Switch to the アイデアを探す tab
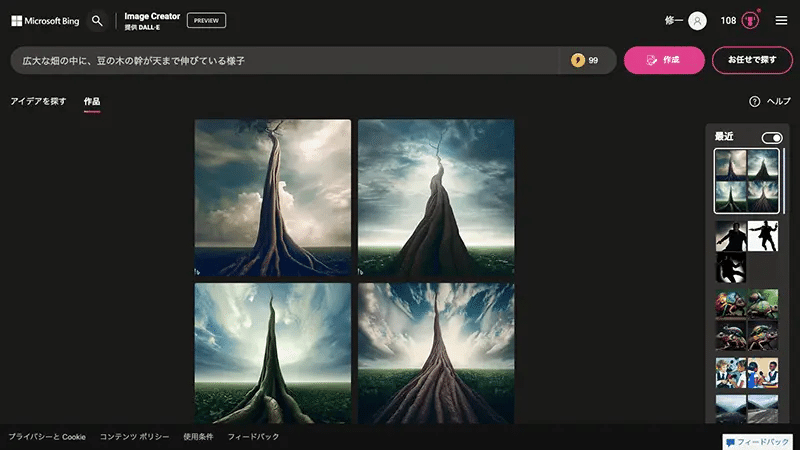 38,101
